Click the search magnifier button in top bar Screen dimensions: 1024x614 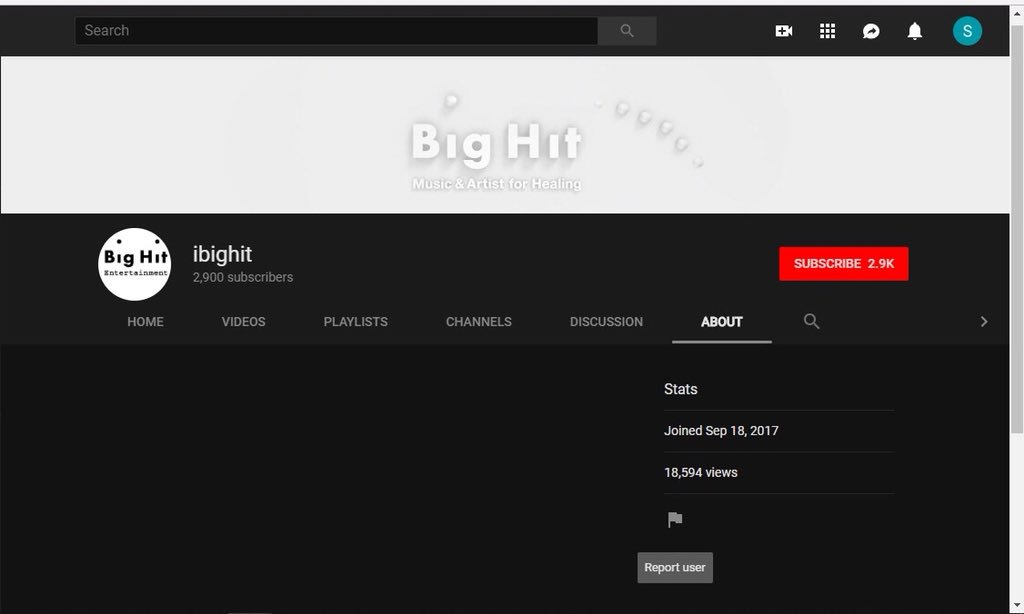[x=627, y=31]
